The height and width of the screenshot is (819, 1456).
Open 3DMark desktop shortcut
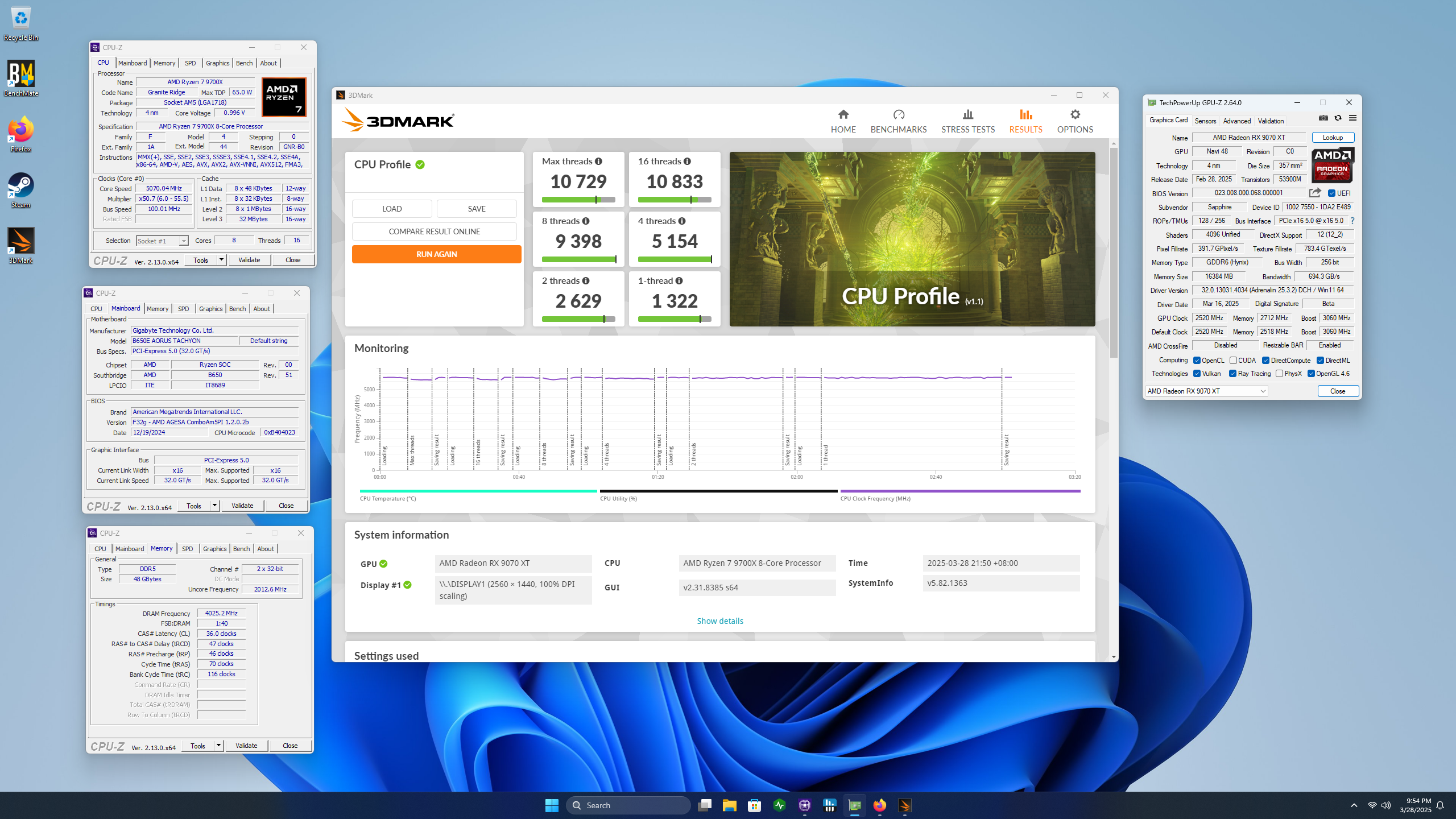[x=21, y=246]
